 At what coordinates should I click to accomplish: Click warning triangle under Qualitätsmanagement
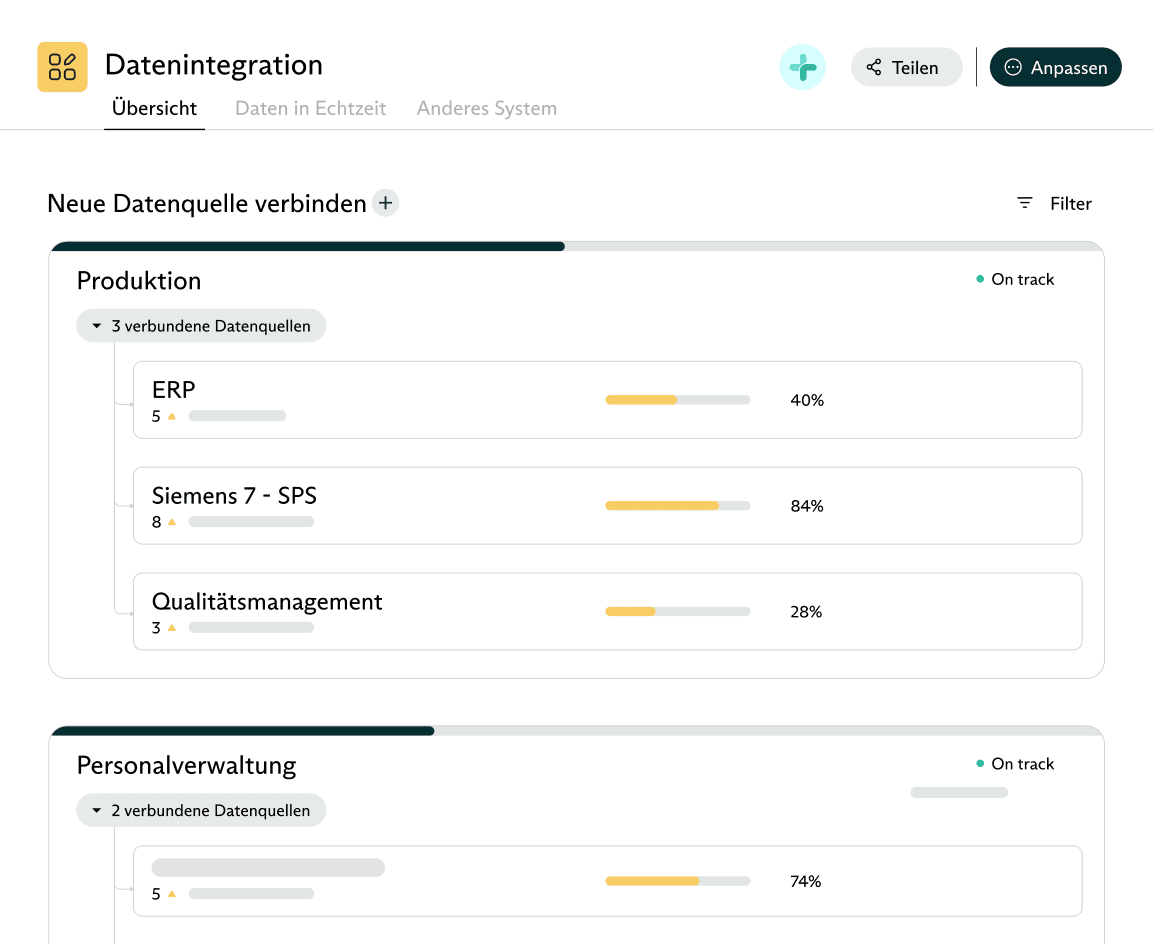172,628
